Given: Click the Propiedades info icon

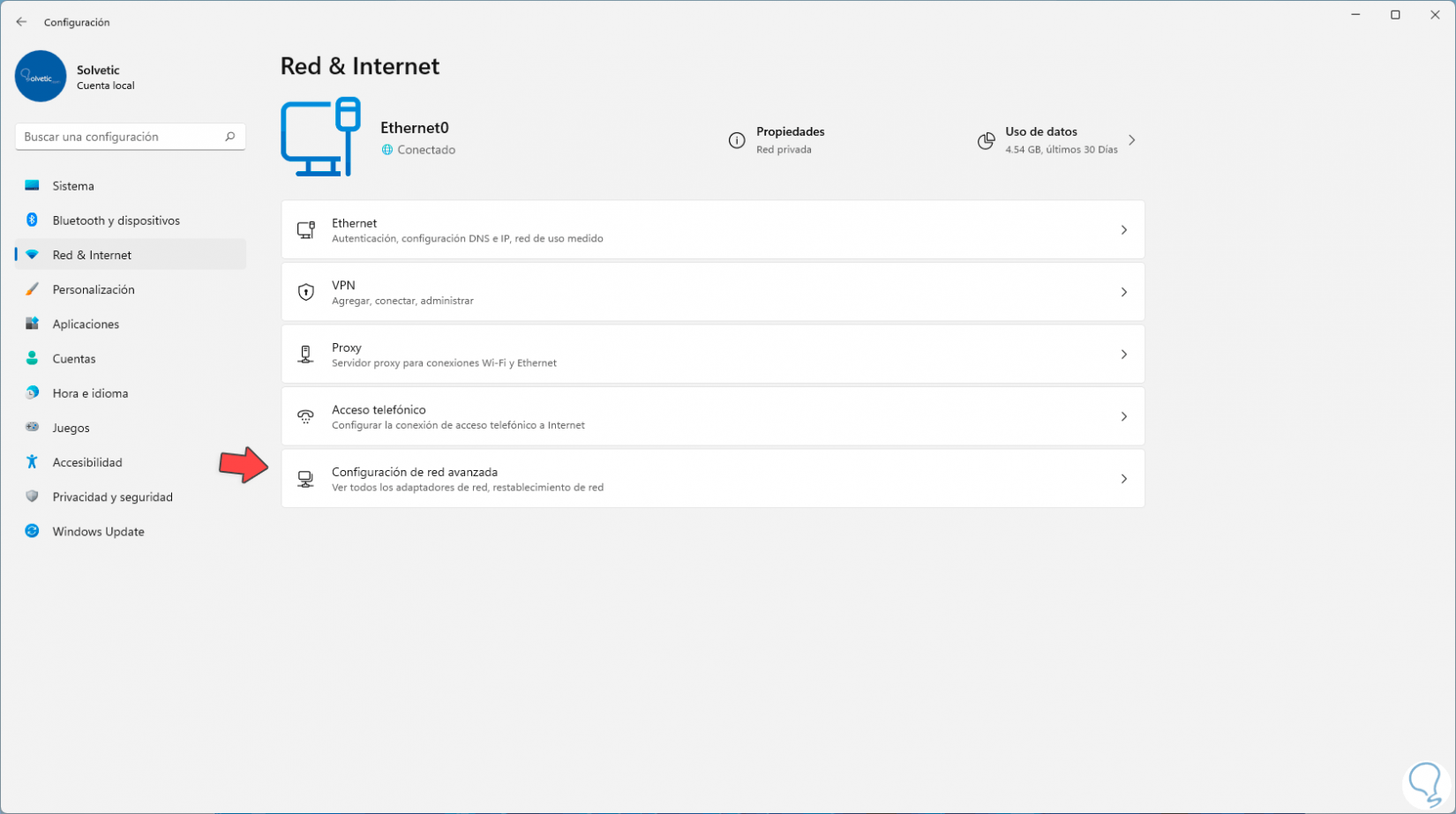Looking at the screenshot, I should (737, 140).
